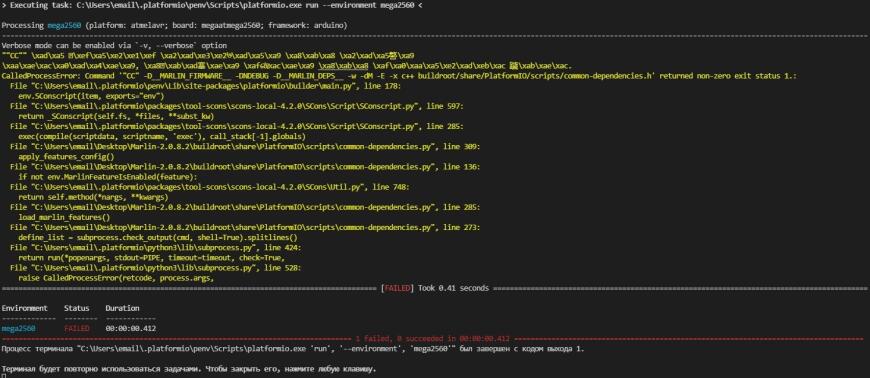Open the SConscript.py line 597 file link

point(236,106)
